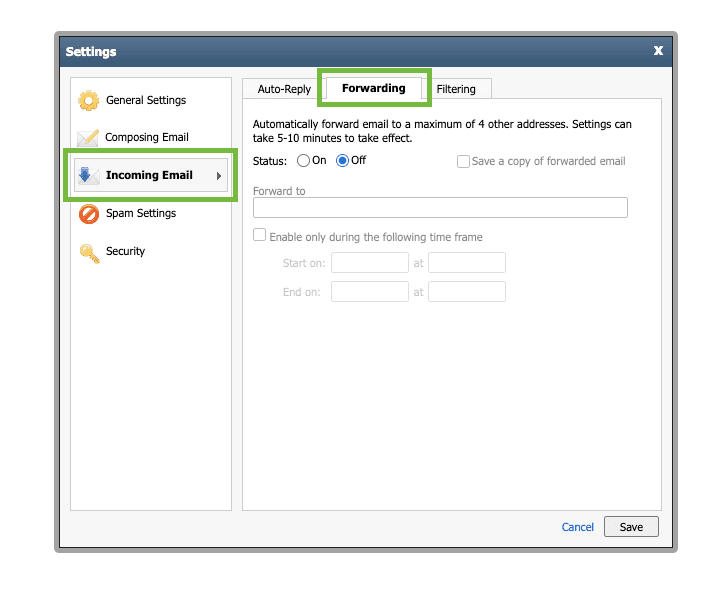Expand the Incoming Email arrow
Screen dimensions: 728x593
[219, 176]
